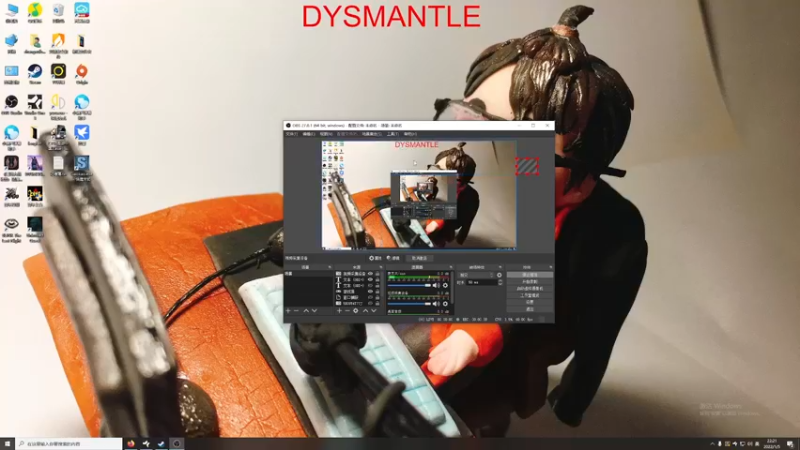Adjust second mixer channel volume slider

point(409,304)
